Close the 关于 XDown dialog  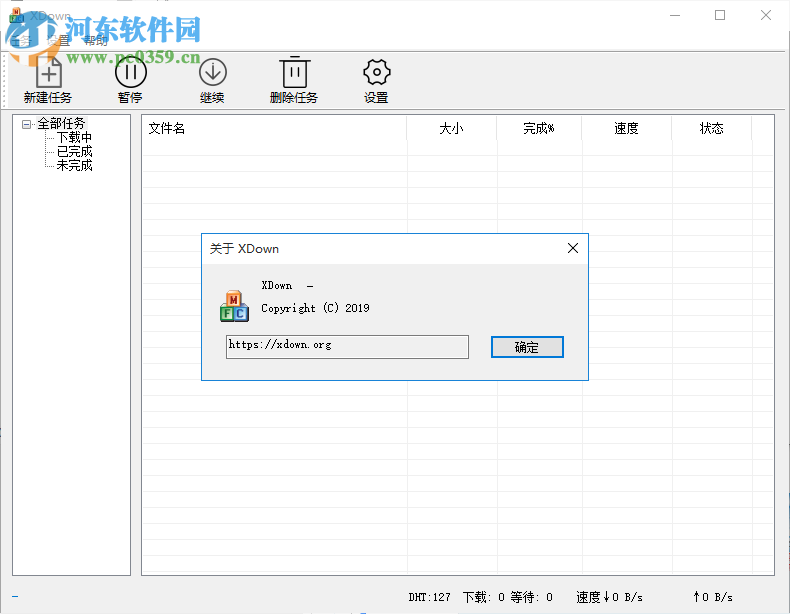click(x=573, y=248)
